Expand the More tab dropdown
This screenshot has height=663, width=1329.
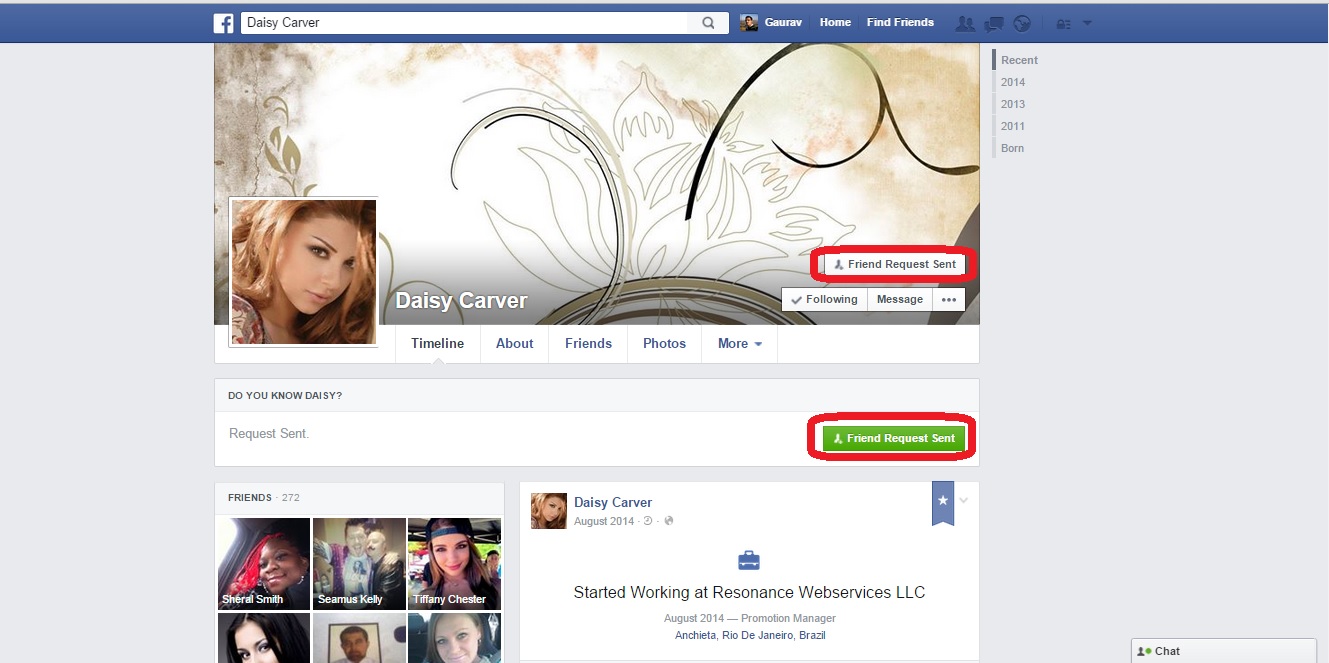pyautogui.click(x=740, y=343)
